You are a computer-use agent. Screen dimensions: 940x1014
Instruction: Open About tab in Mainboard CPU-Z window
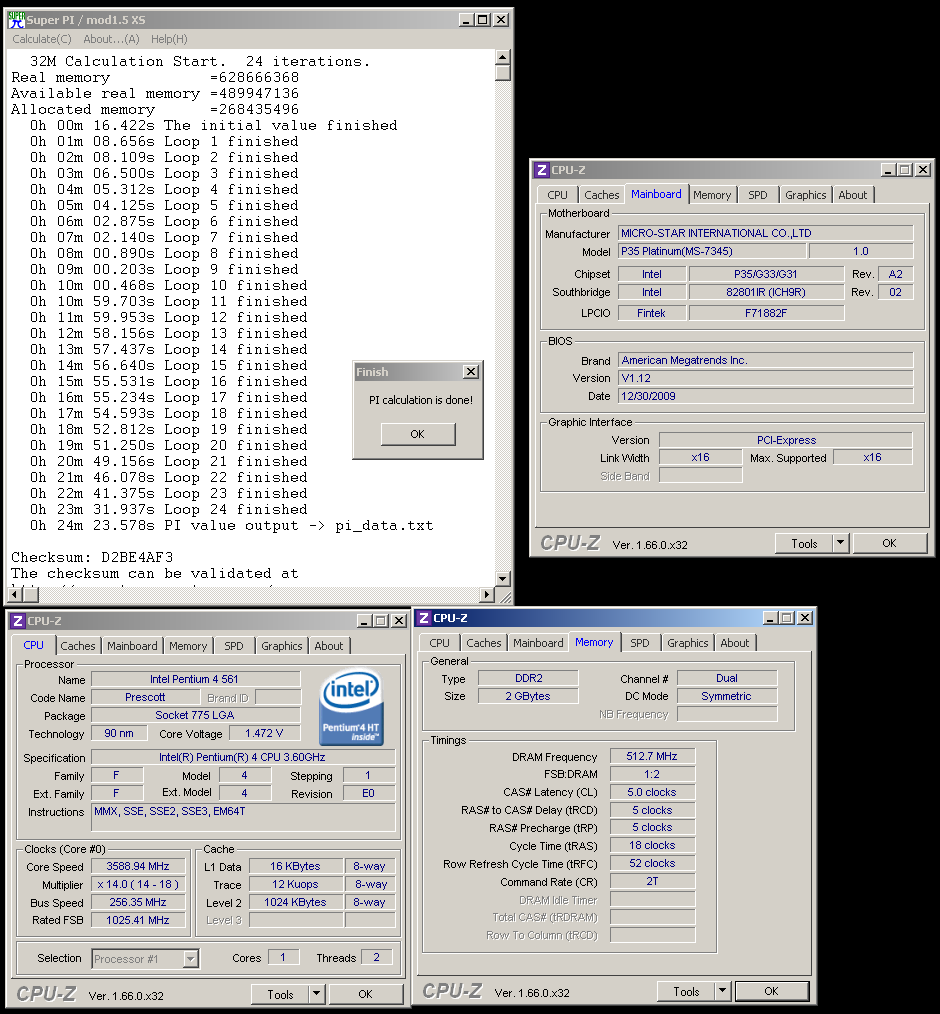point(853,195)
